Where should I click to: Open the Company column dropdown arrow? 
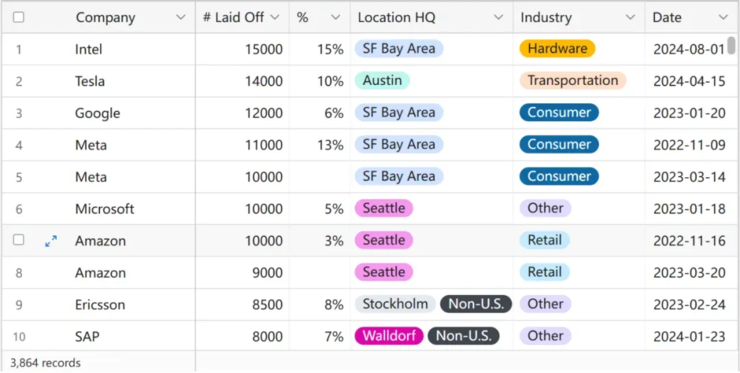coord(180,17)
